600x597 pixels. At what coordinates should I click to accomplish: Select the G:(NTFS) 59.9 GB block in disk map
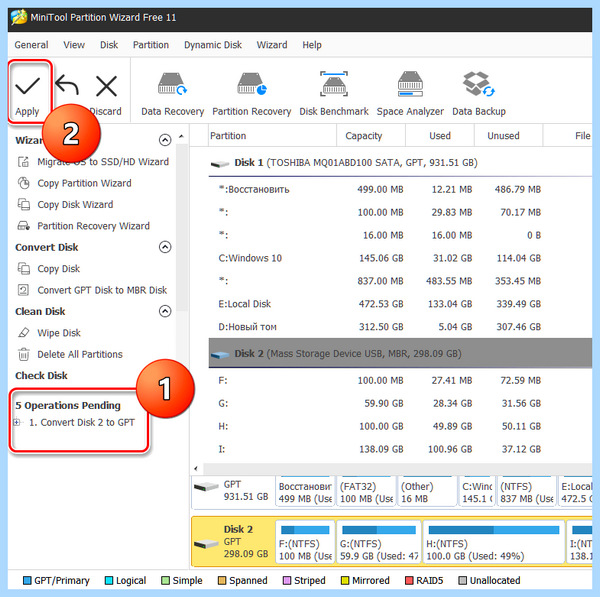coord(379,542)
